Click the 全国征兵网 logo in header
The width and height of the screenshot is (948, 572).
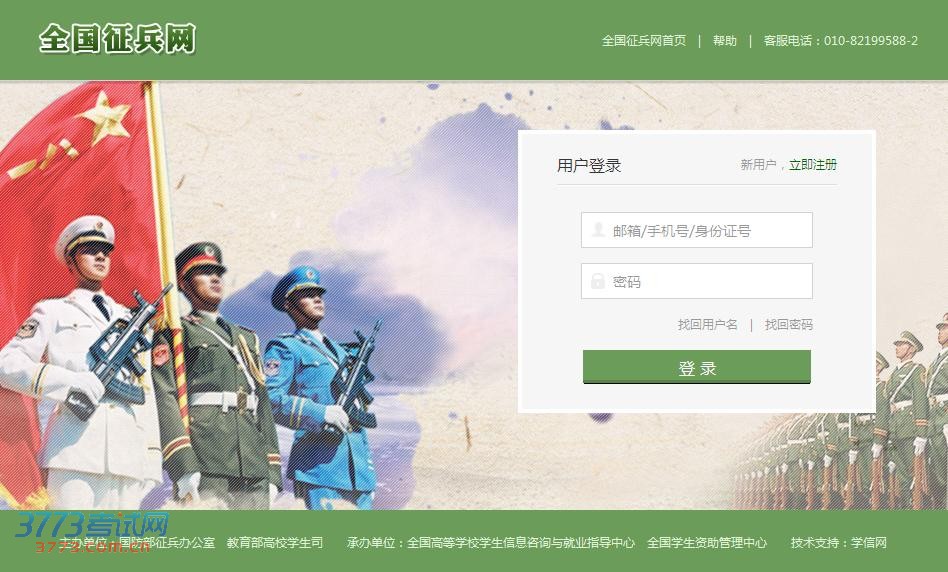117,39
